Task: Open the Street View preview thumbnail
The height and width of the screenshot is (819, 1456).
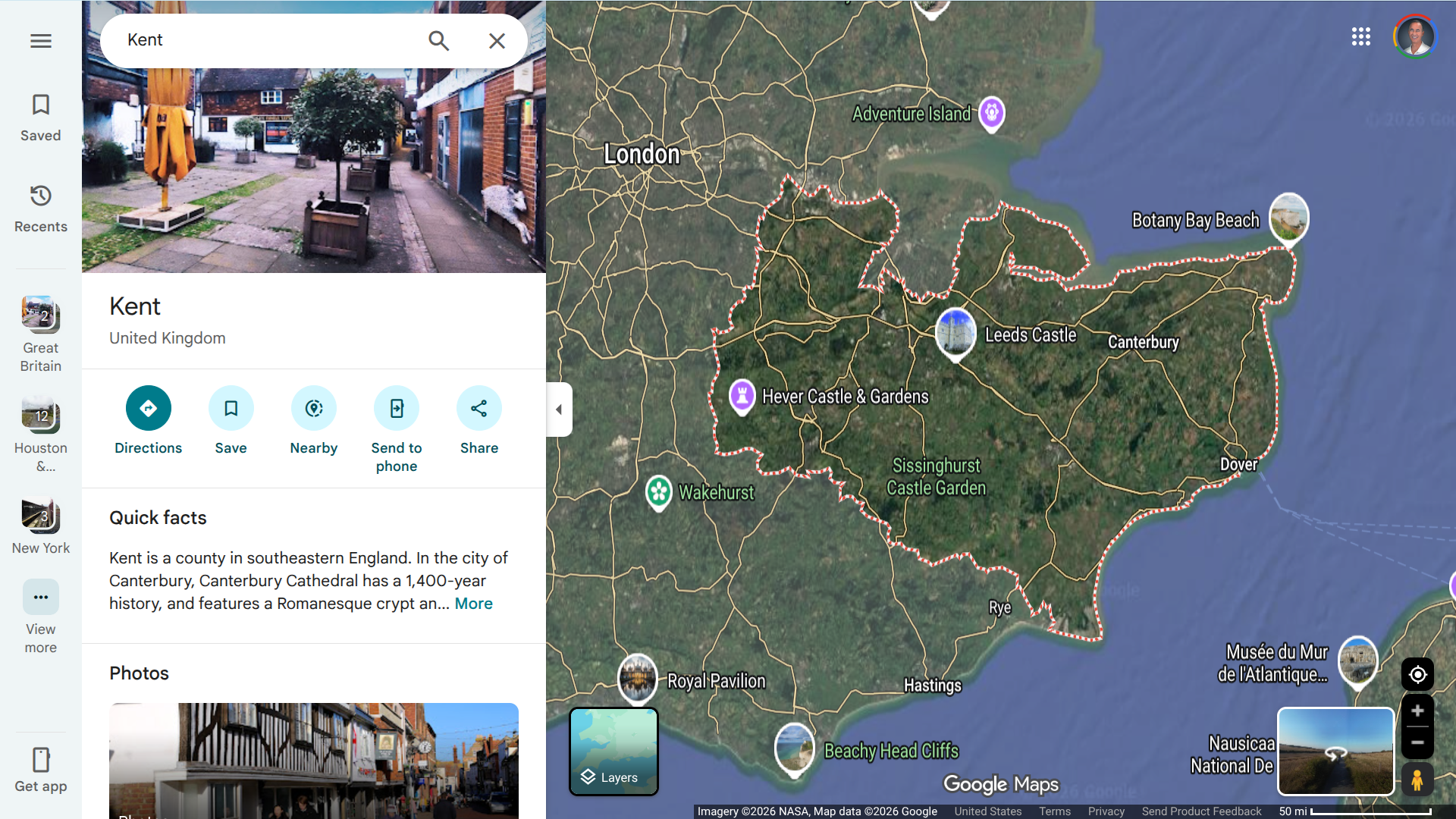Action: pyautogui.click(x=1335, y=752)
